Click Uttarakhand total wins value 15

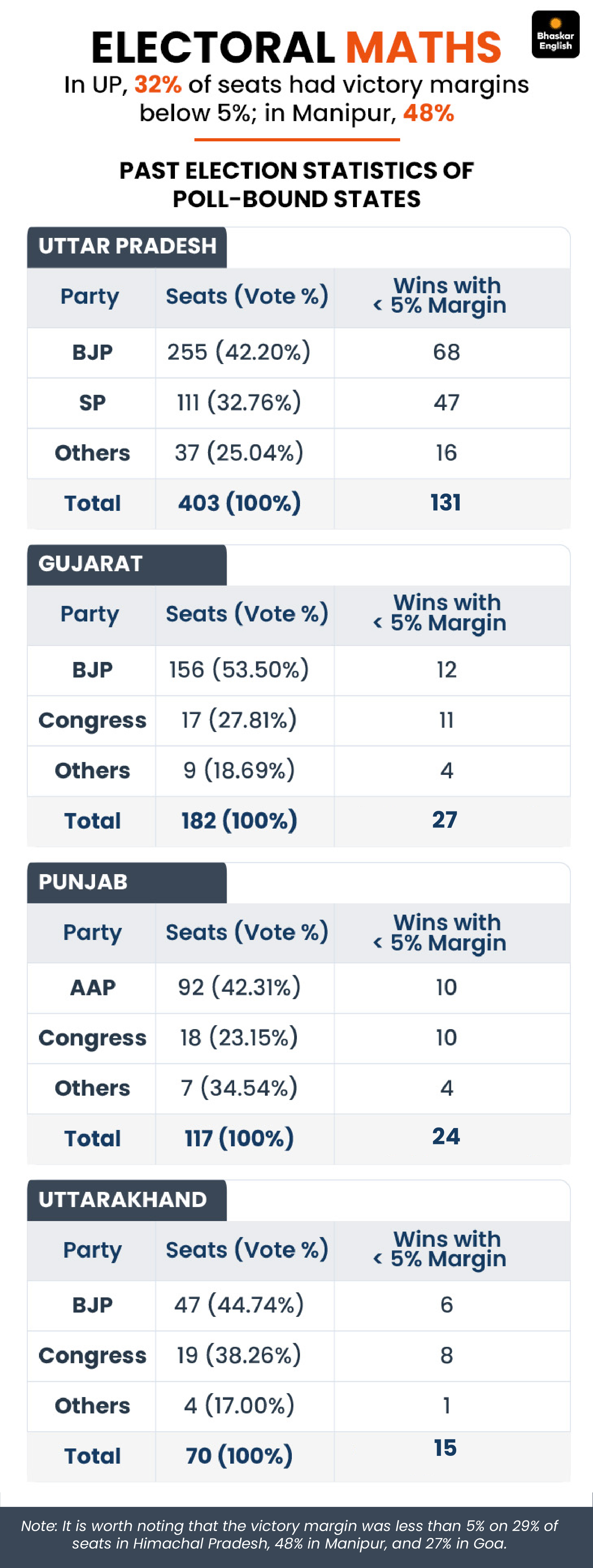pyautogui.click(x=445, y=1448)
